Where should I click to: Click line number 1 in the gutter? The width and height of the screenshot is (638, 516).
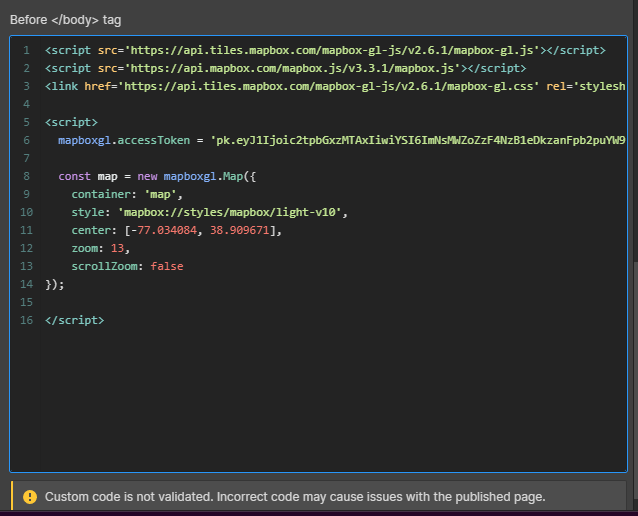pyautogui.click(x=26, y=50)
